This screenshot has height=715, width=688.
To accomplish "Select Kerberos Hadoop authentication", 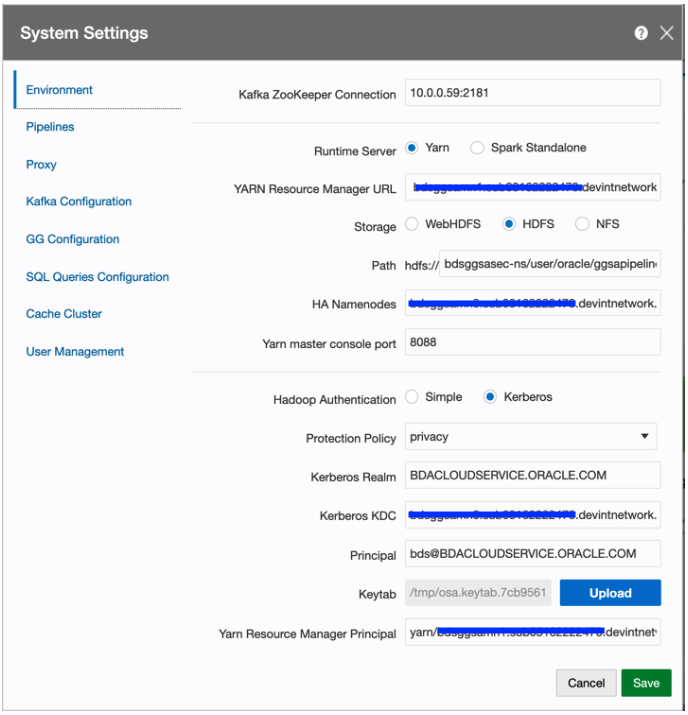I will tap(490, 397).
